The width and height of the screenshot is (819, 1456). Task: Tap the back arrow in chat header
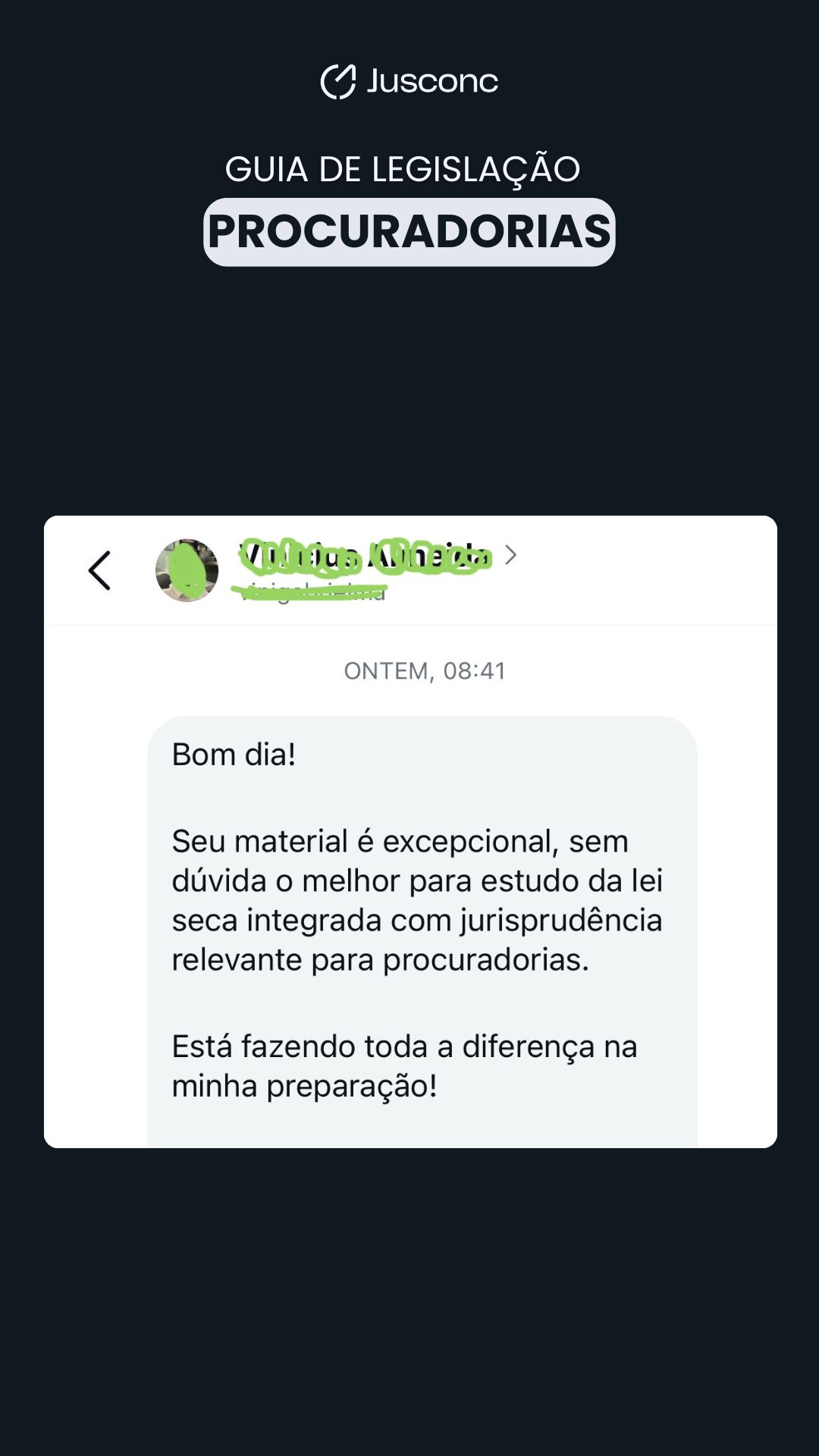[x=99, y=570]
